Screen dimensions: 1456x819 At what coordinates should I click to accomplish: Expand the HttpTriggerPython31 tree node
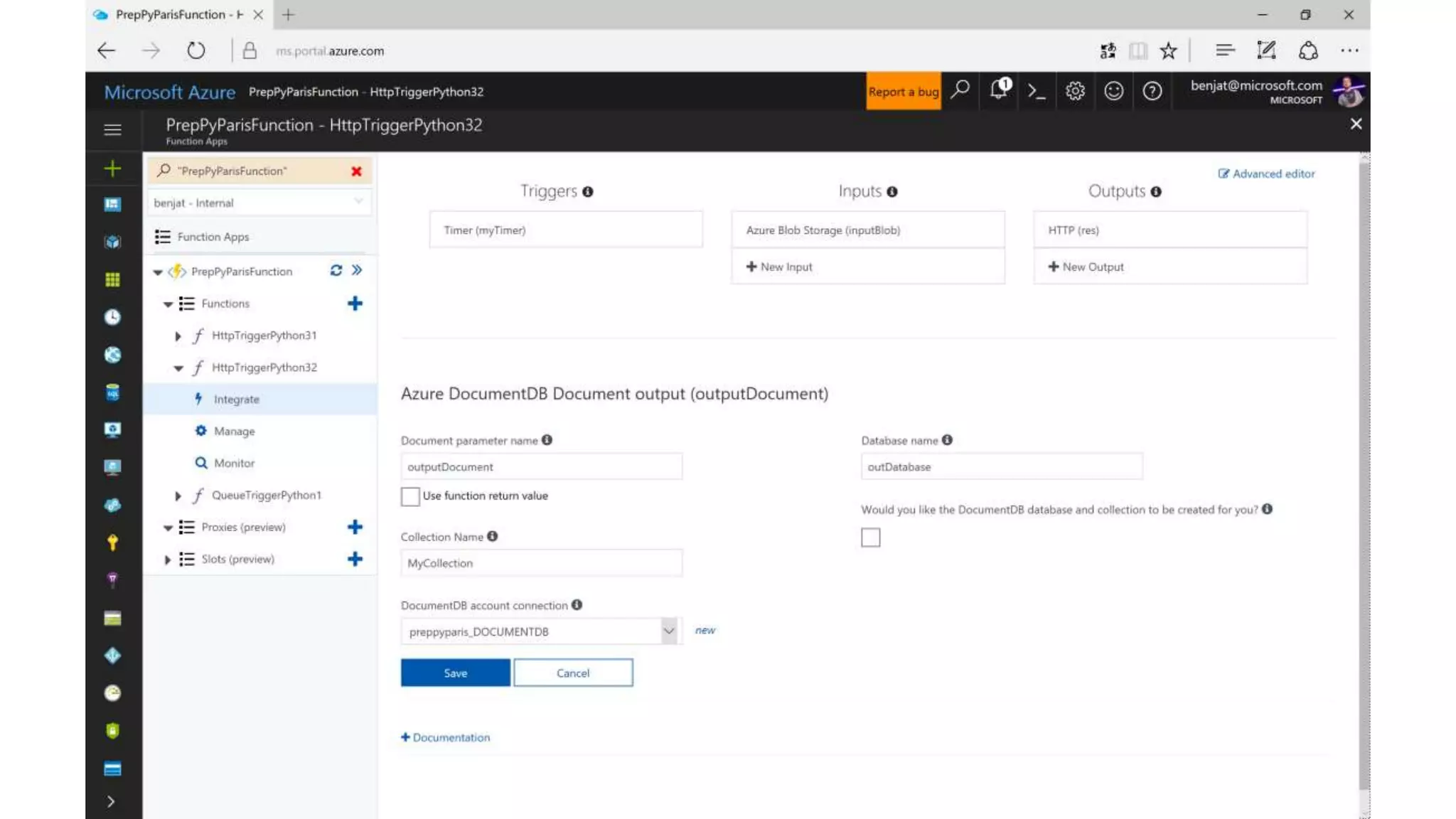point(178,336)
